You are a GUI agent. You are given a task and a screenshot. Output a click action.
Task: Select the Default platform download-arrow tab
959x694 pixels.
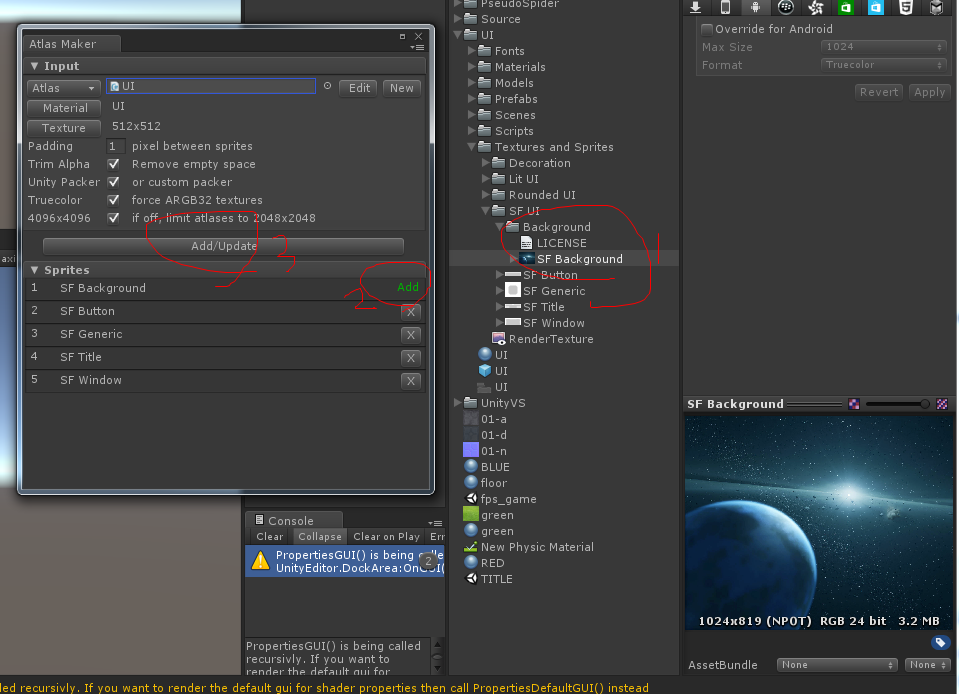pos(695,7)
